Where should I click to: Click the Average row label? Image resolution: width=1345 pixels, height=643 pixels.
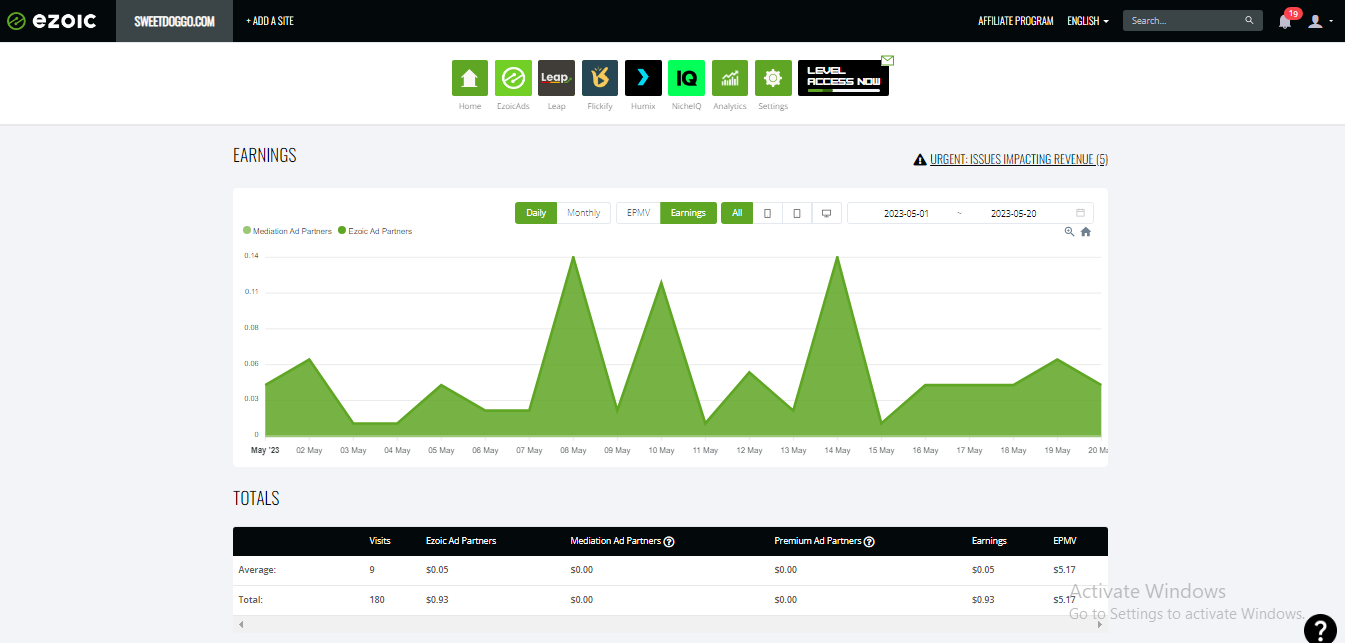(257, 570)
